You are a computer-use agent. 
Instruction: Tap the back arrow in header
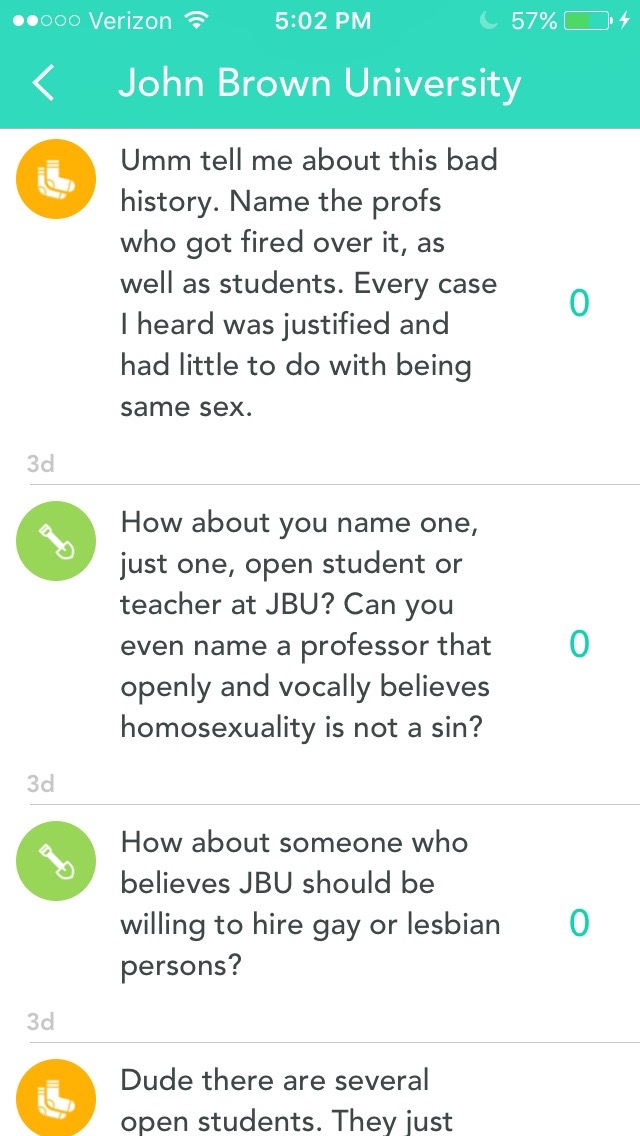point(43,84)
